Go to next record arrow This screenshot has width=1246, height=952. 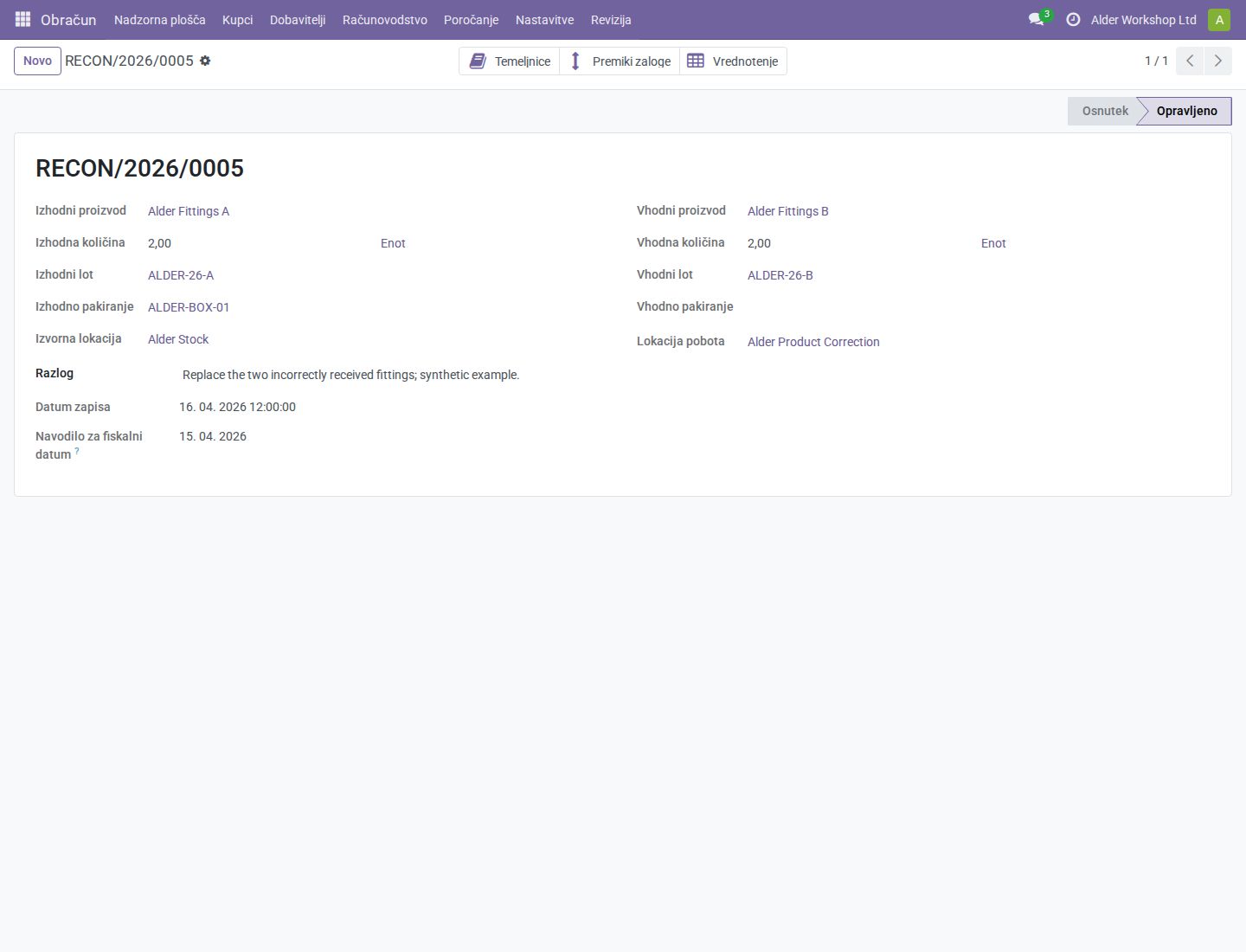click(1217, 61)
